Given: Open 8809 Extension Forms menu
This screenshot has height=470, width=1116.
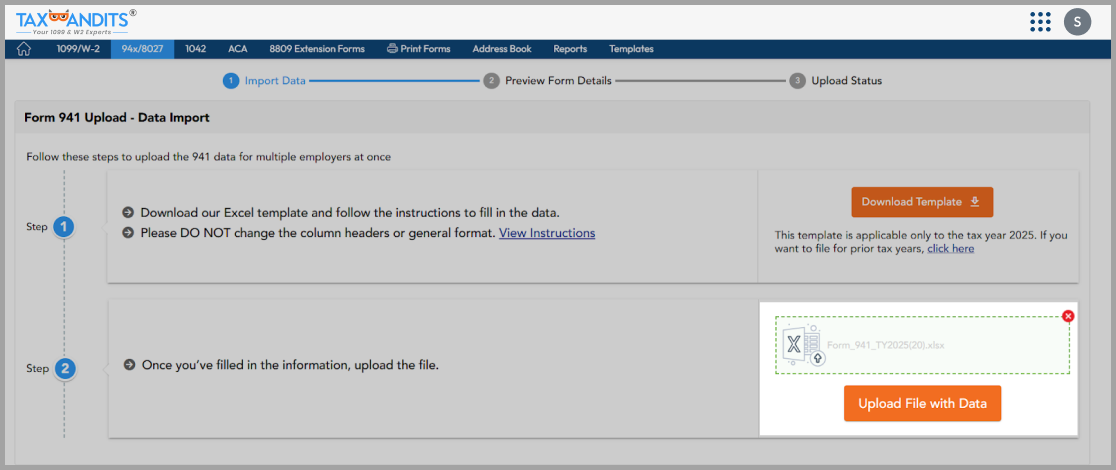Looking at the screenshot, I should [317, 49].
